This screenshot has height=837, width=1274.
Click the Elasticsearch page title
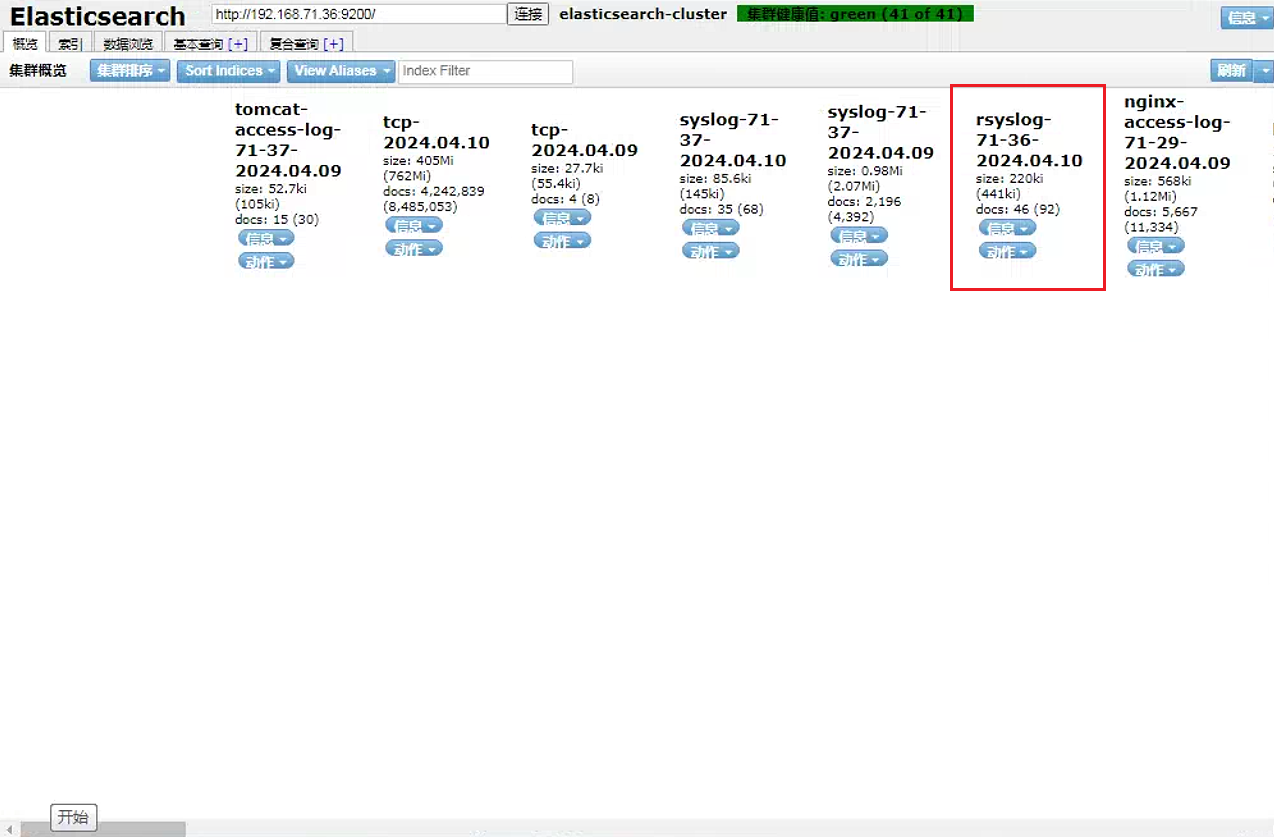97,16
